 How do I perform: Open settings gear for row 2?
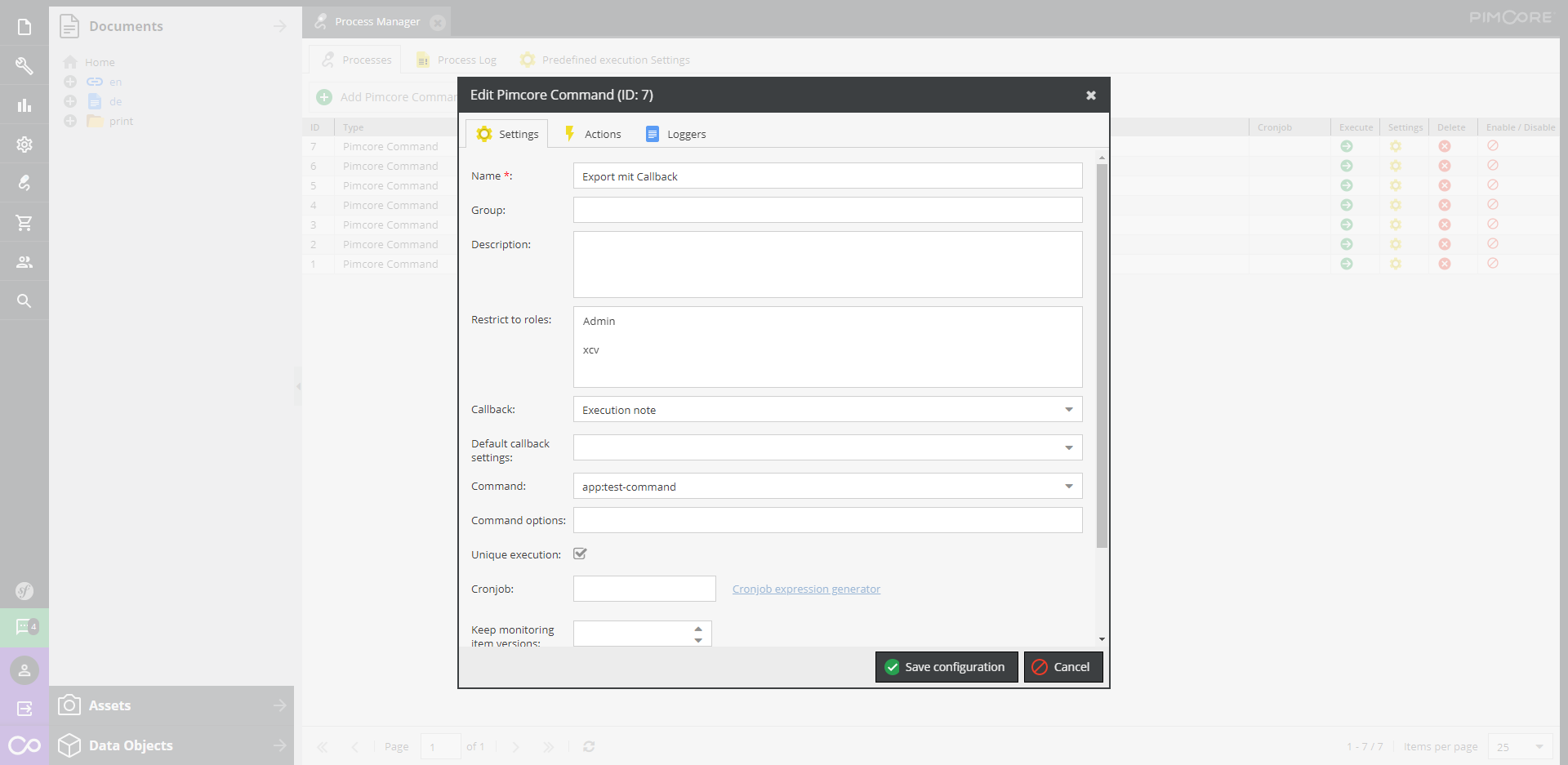[1396, 244]
